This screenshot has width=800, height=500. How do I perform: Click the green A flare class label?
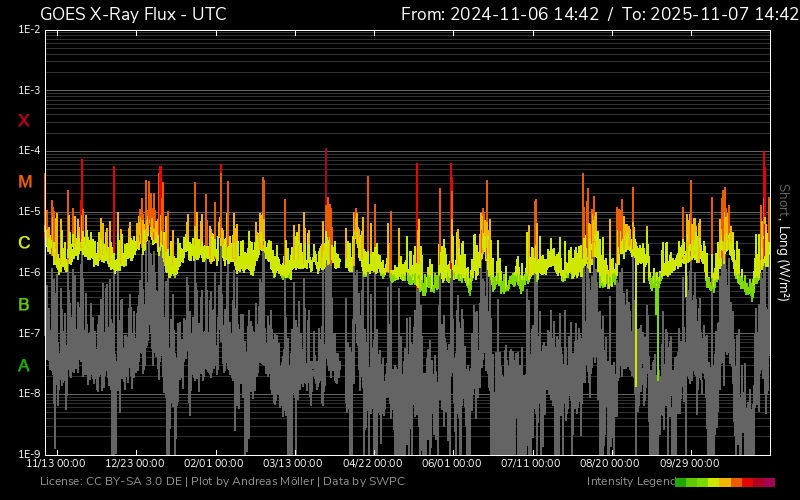tap(24, 365)
